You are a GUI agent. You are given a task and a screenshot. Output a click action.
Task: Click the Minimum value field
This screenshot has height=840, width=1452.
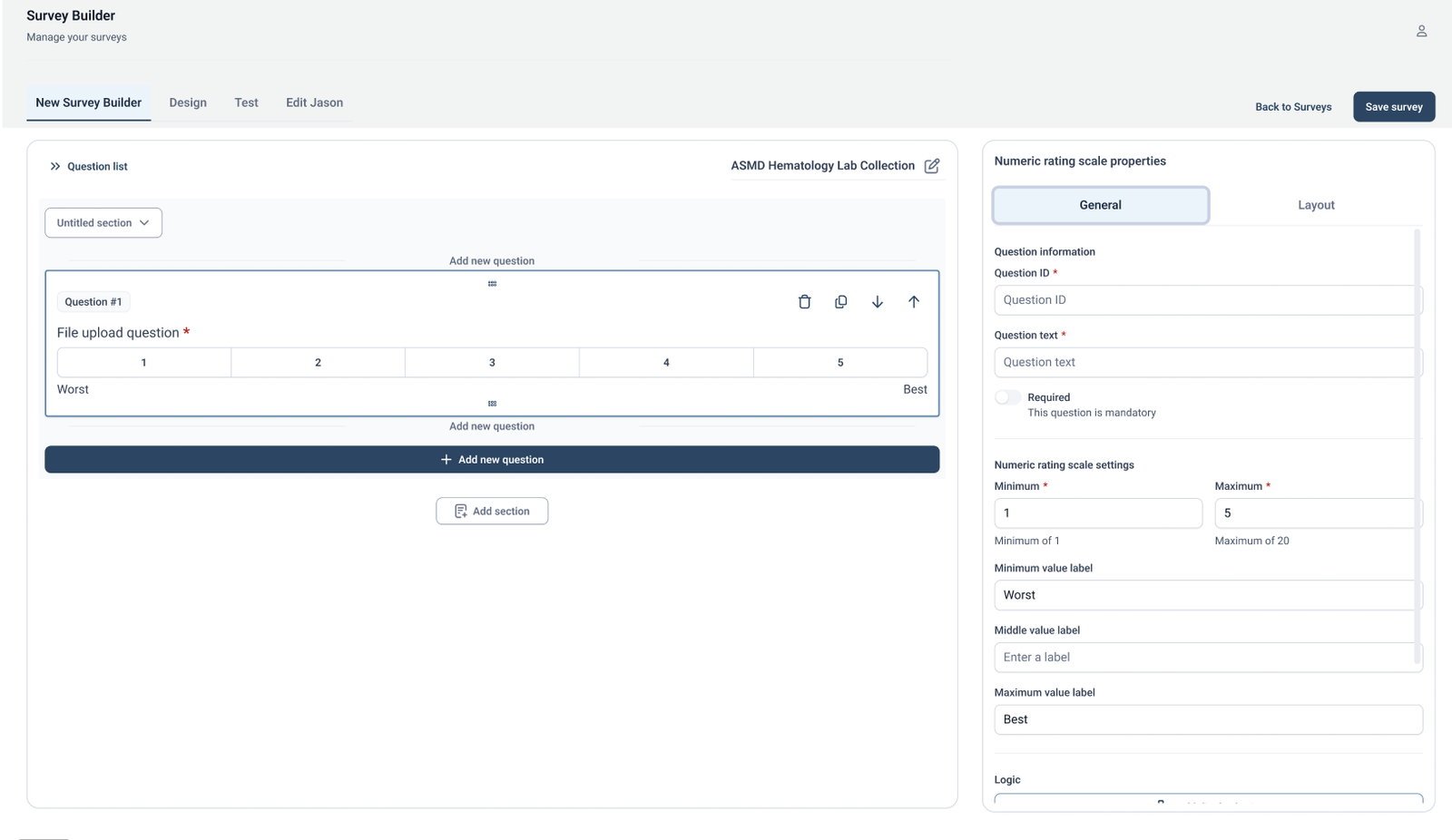(x=1098, y=513)
